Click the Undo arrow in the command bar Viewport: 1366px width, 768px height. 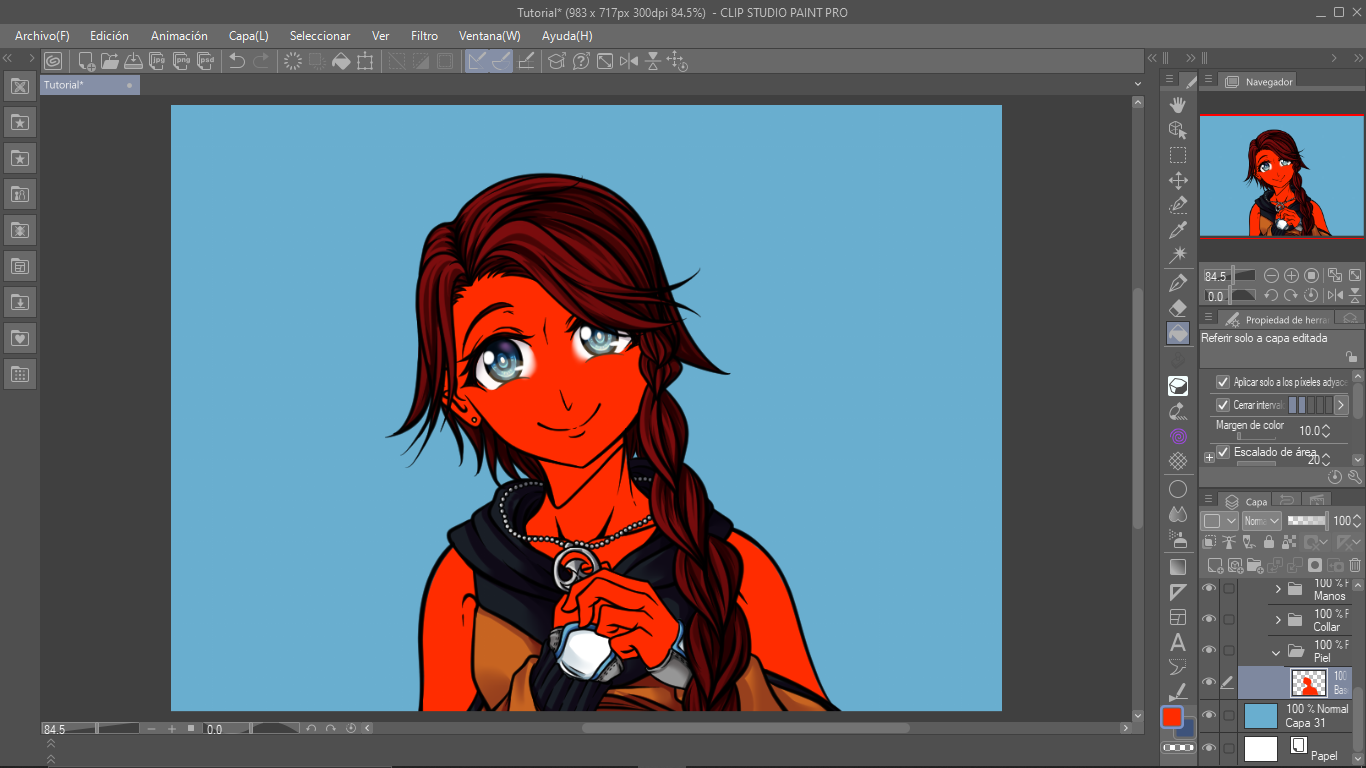(237, 61)
